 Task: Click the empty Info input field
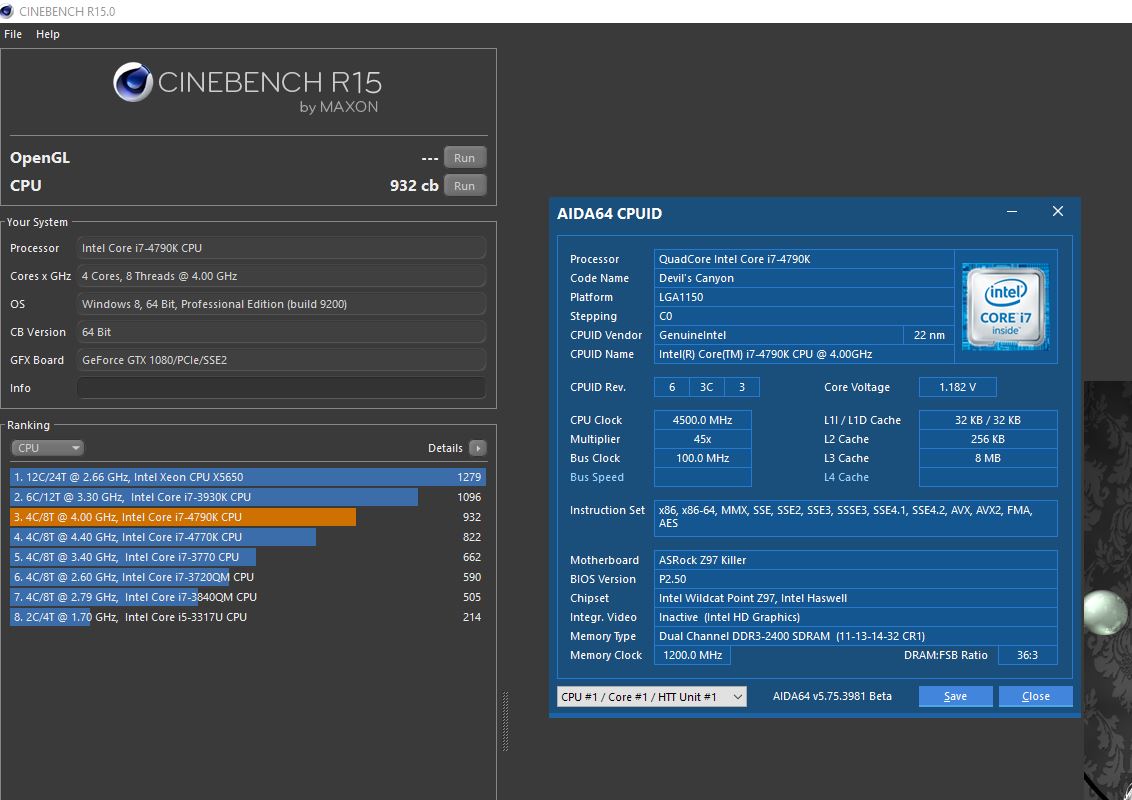tap(281, 388)
